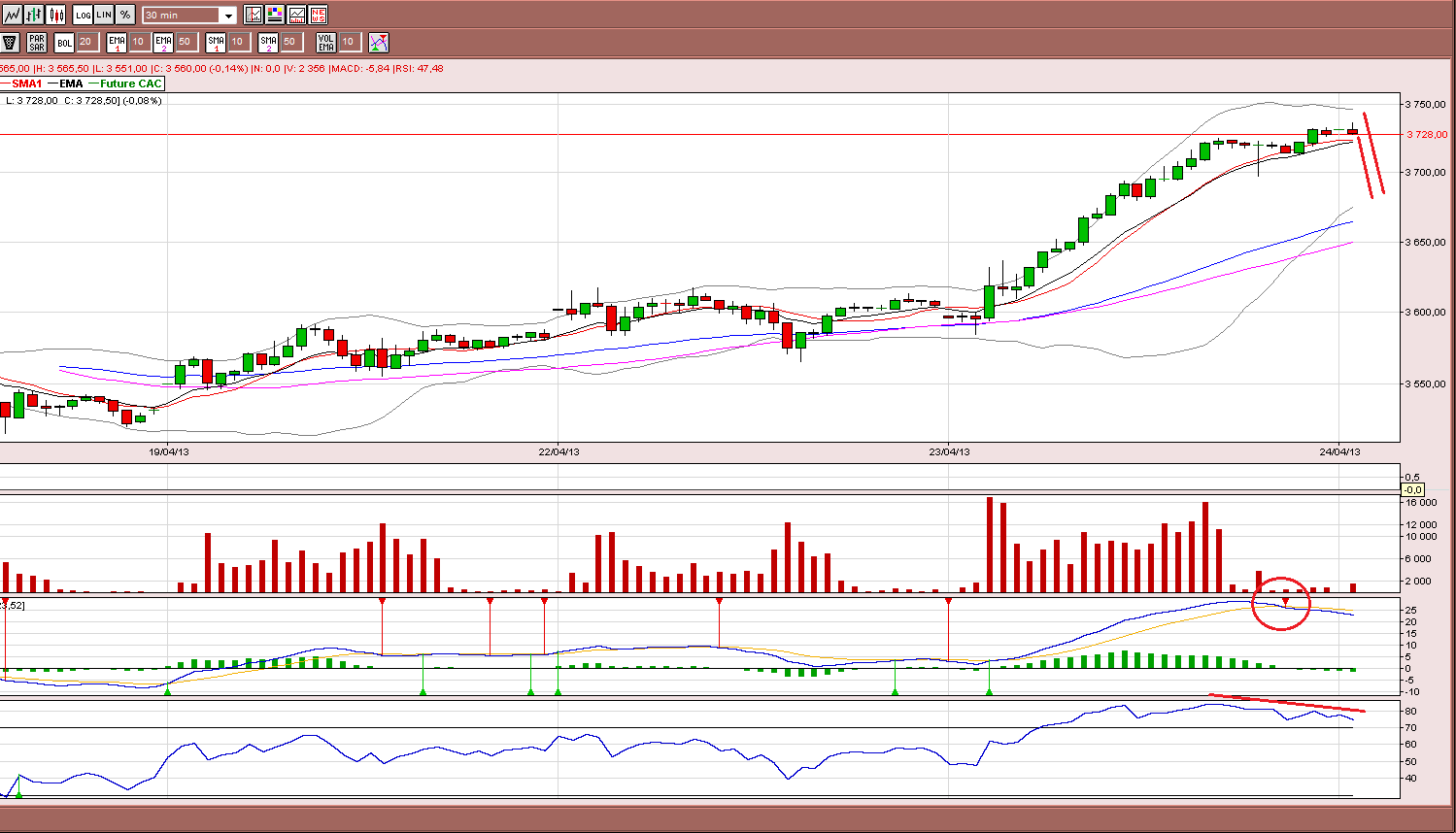Toggle the EMA 1 indicator button
The width and height of the screenshot is (1456, 833).
coord(117,42)
